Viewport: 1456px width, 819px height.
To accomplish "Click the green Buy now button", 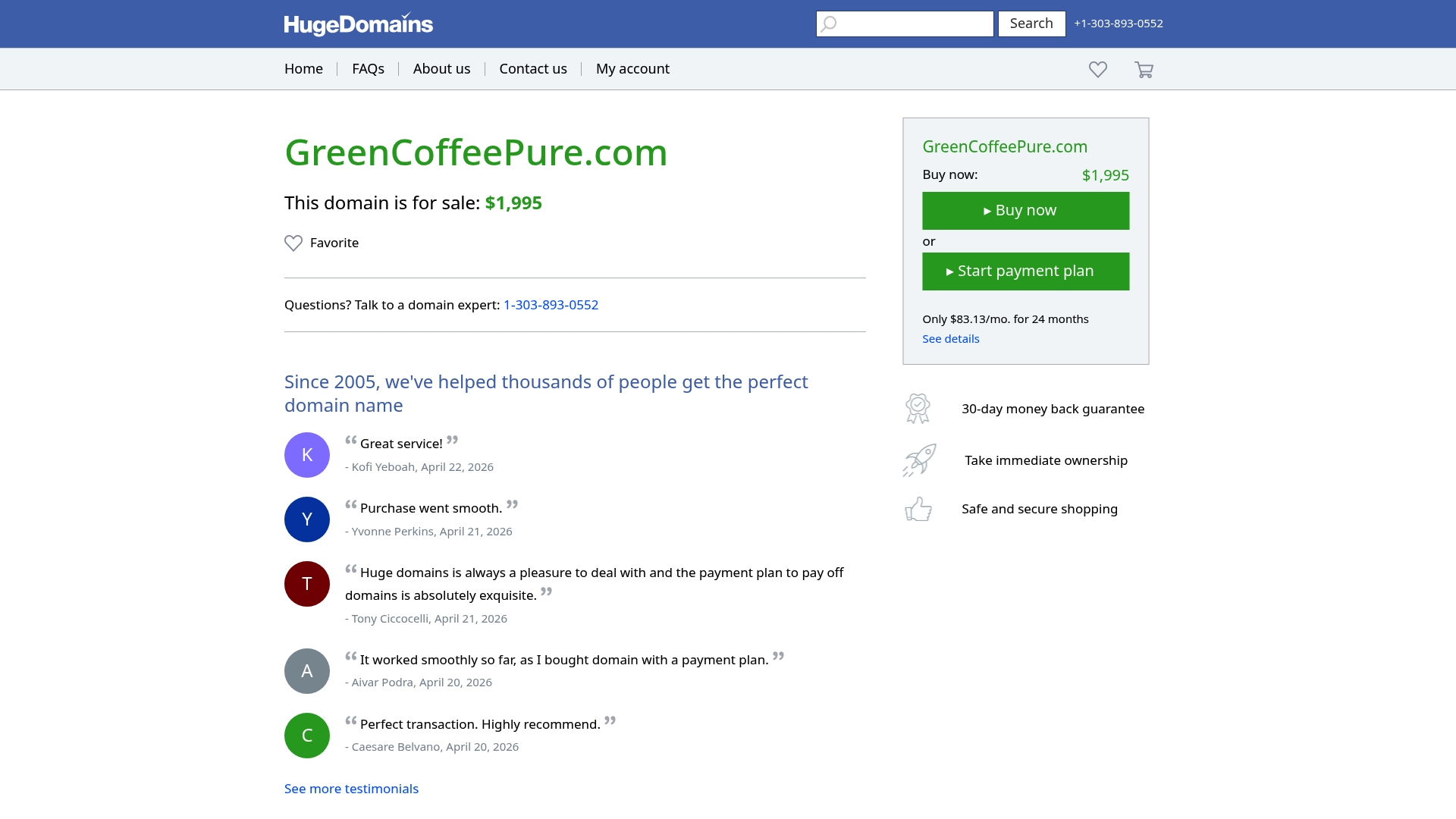I will point(1025,211).
